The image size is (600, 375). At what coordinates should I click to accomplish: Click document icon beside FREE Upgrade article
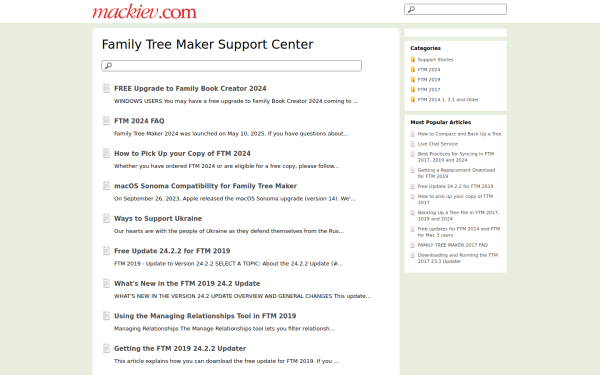pyautogui.click(x=106, y=88)
